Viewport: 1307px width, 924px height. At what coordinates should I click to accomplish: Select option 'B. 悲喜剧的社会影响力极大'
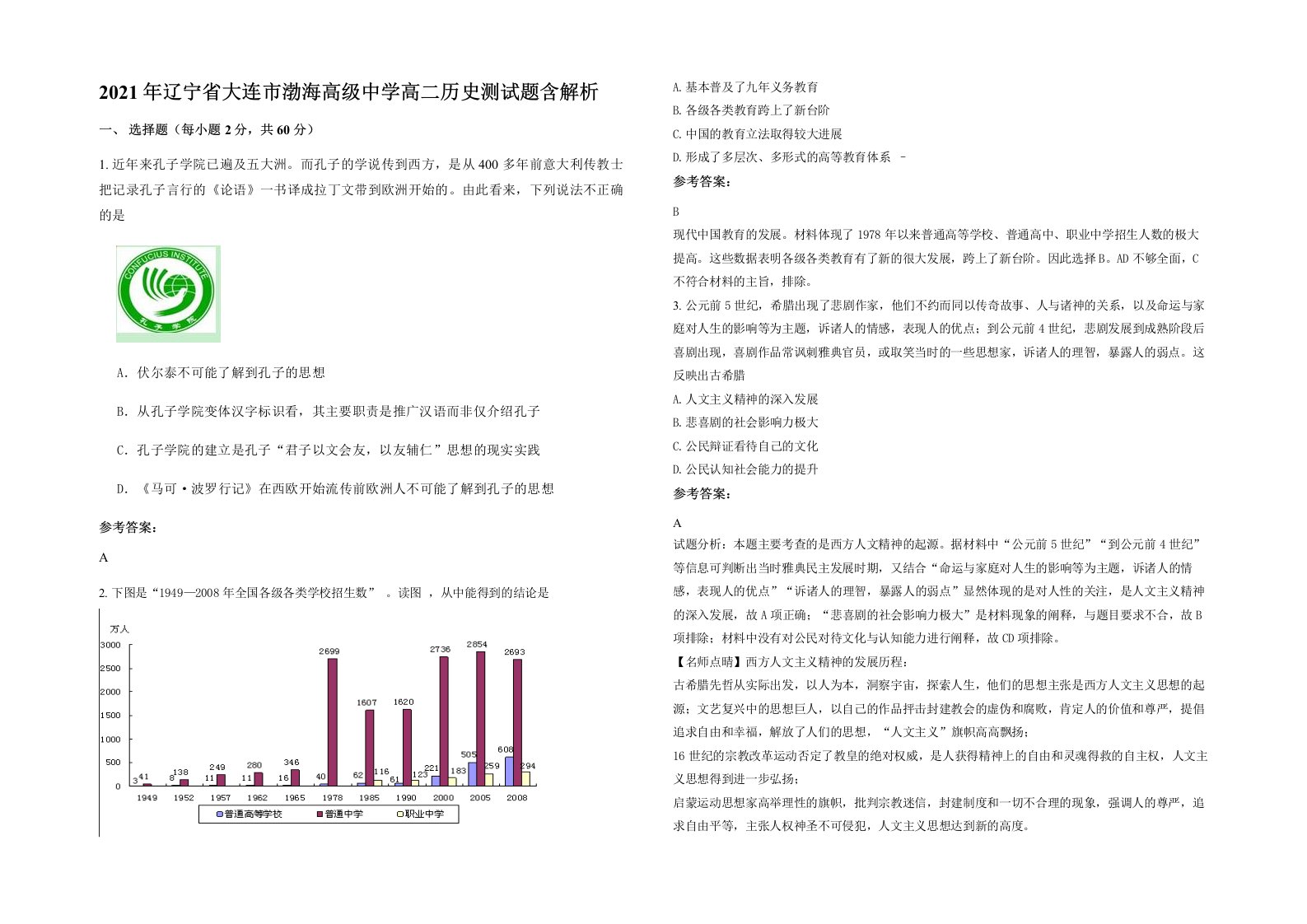click(745, 422)
